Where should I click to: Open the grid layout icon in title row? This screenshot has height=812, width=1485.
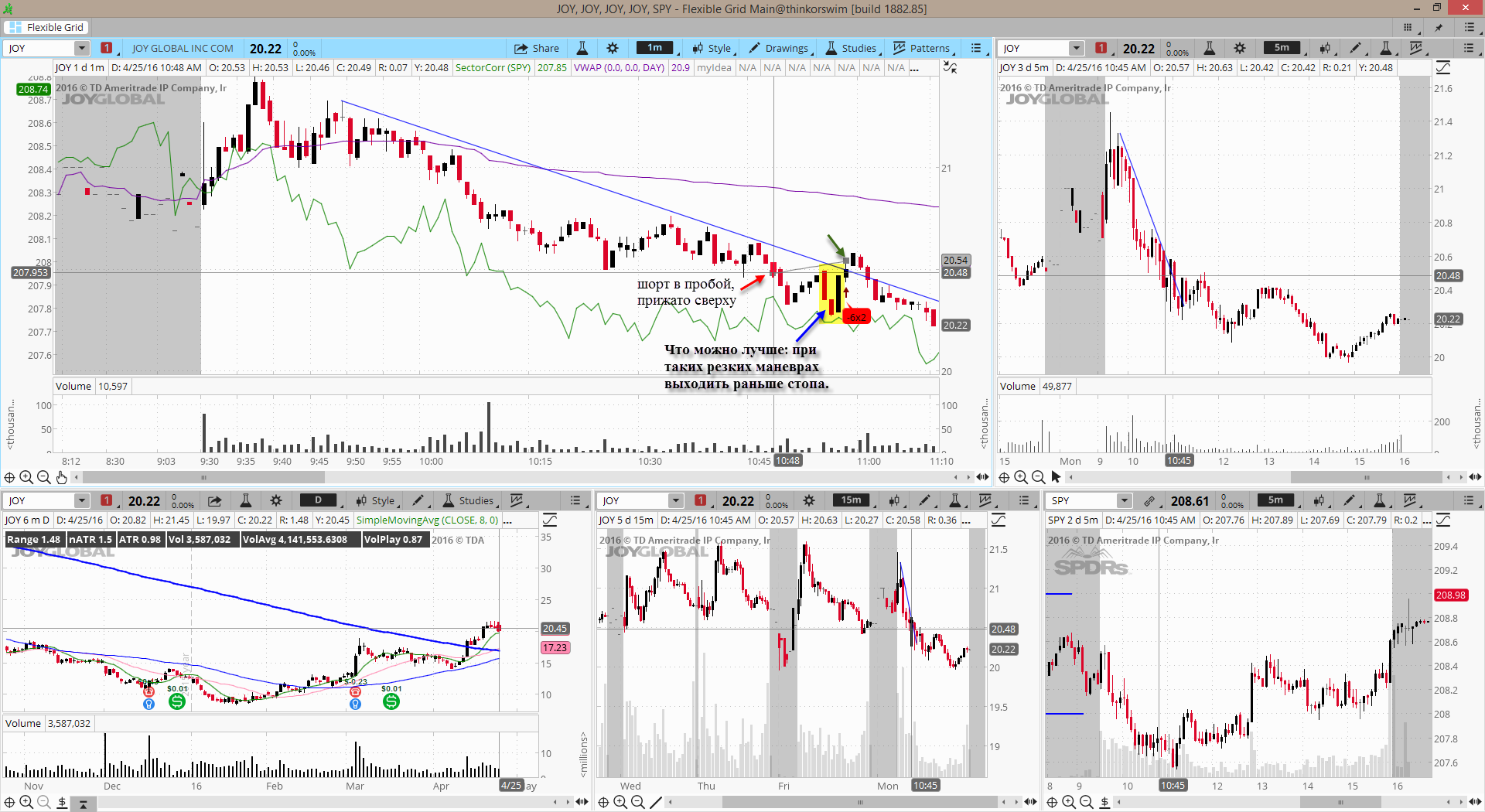(x=1408, y=27)
